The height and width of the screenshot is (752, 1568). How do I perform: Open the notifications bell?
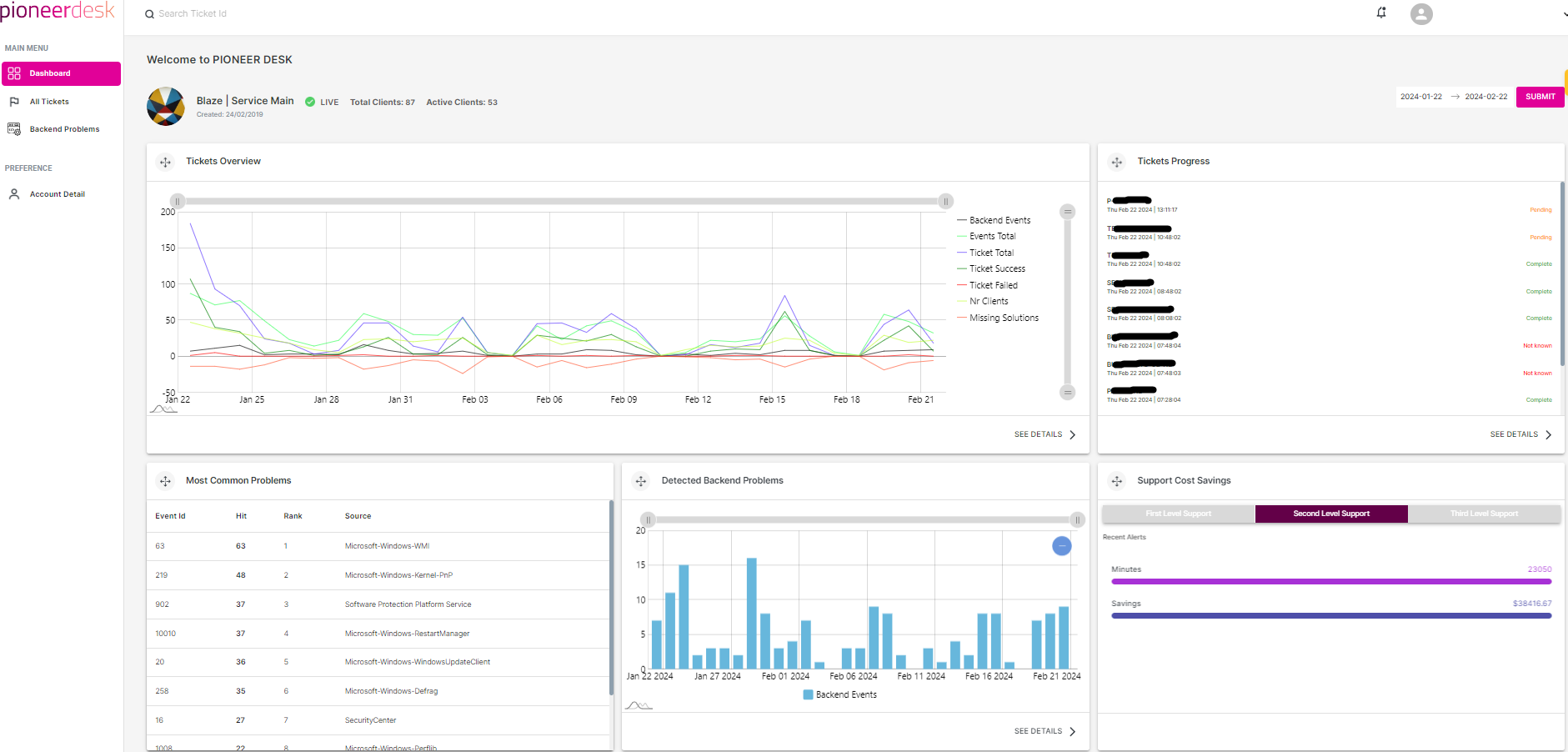coord(1381,13)
